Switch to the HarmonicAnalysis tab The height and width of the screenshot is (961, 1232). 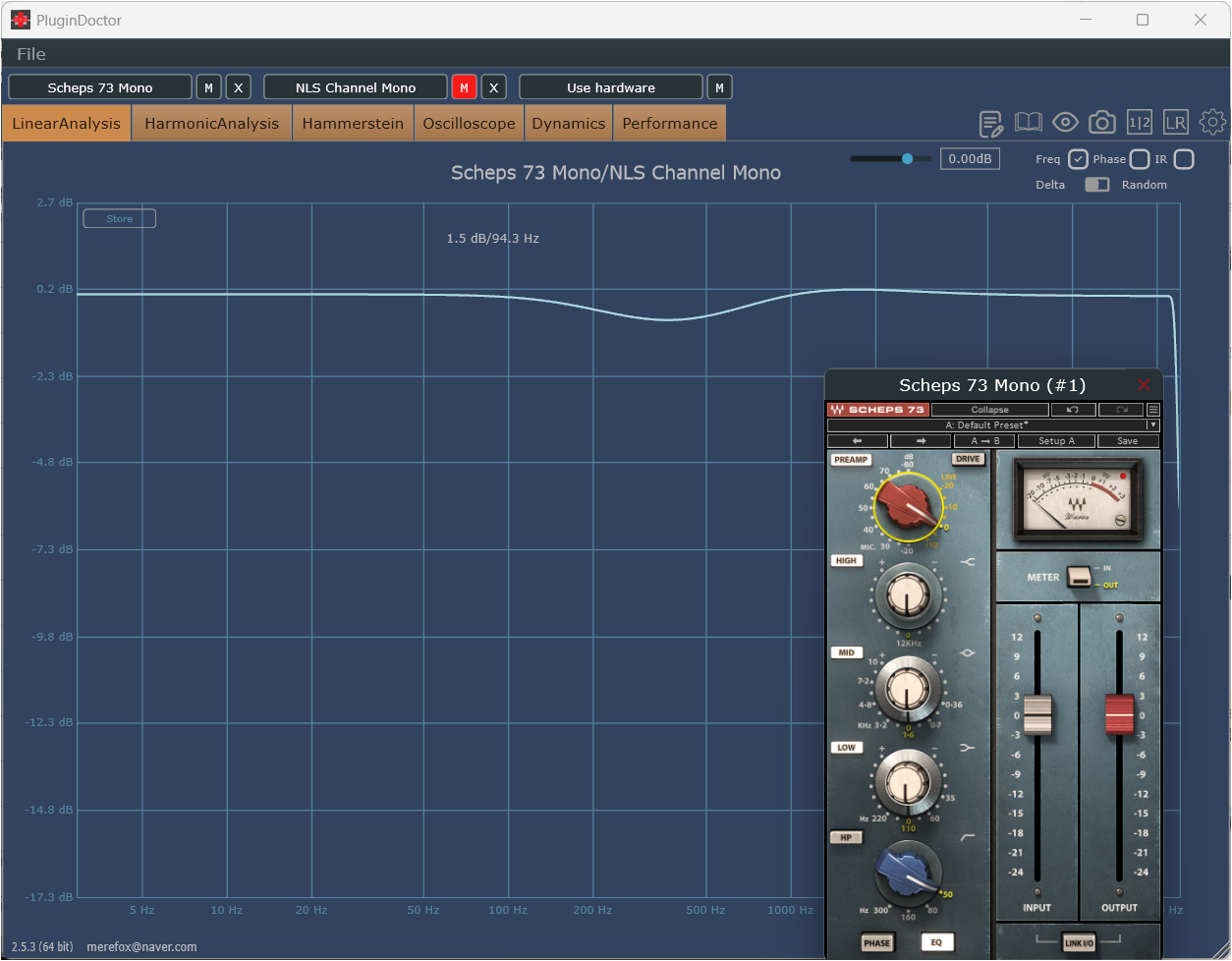212,124
